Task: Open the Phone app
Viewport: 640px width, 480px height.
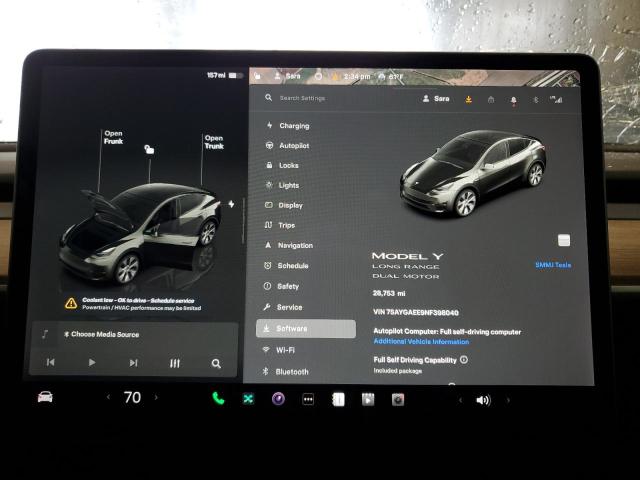Action: (x=218, y=398)
